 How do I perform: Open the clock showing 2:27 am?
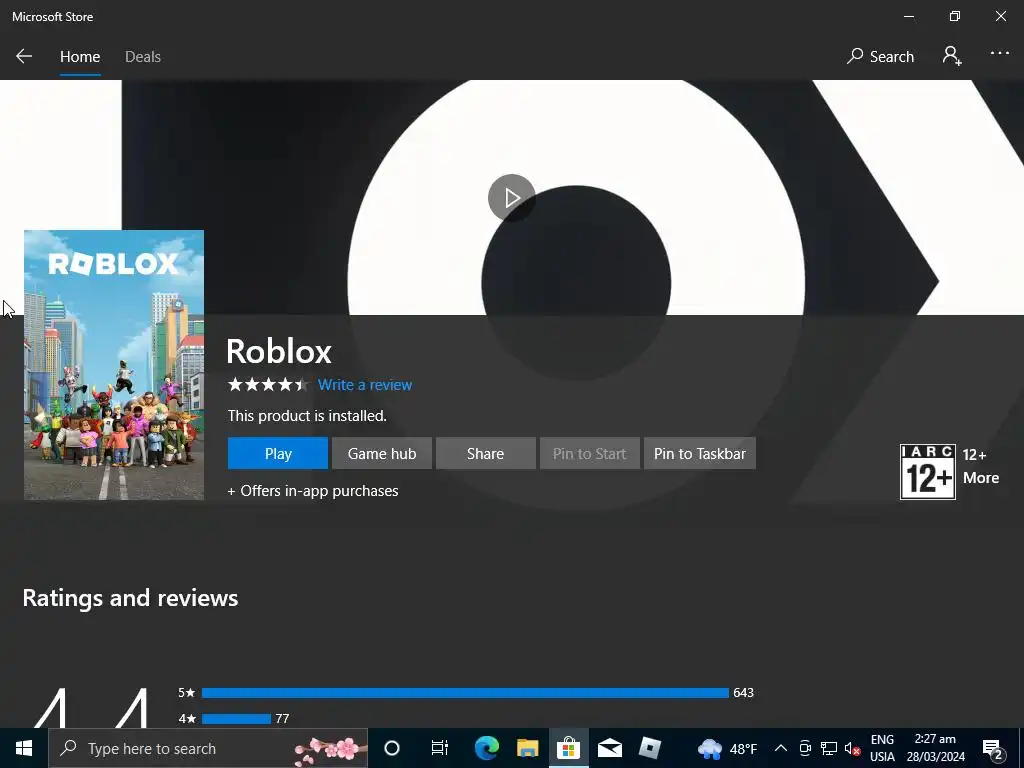coord(935,748)
